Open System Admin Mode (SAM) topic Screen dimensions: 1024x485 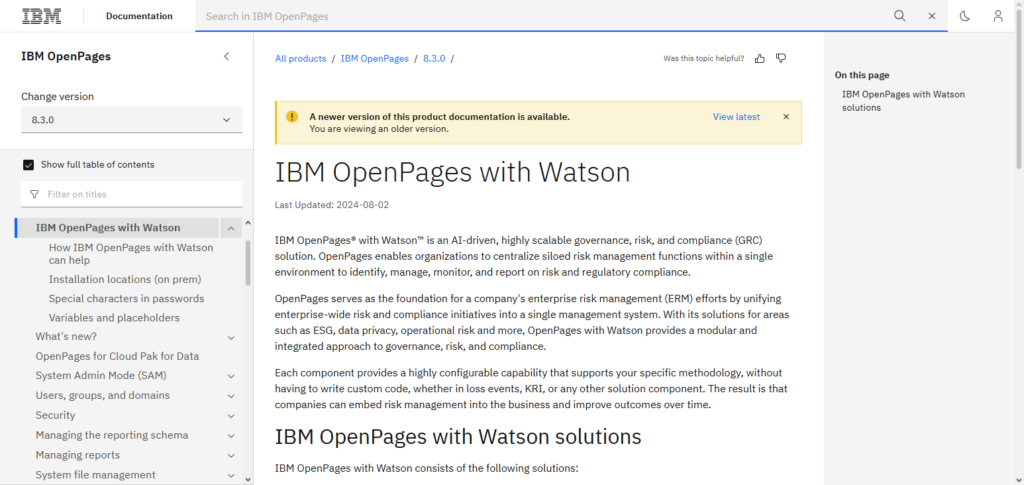coord(101,376)
